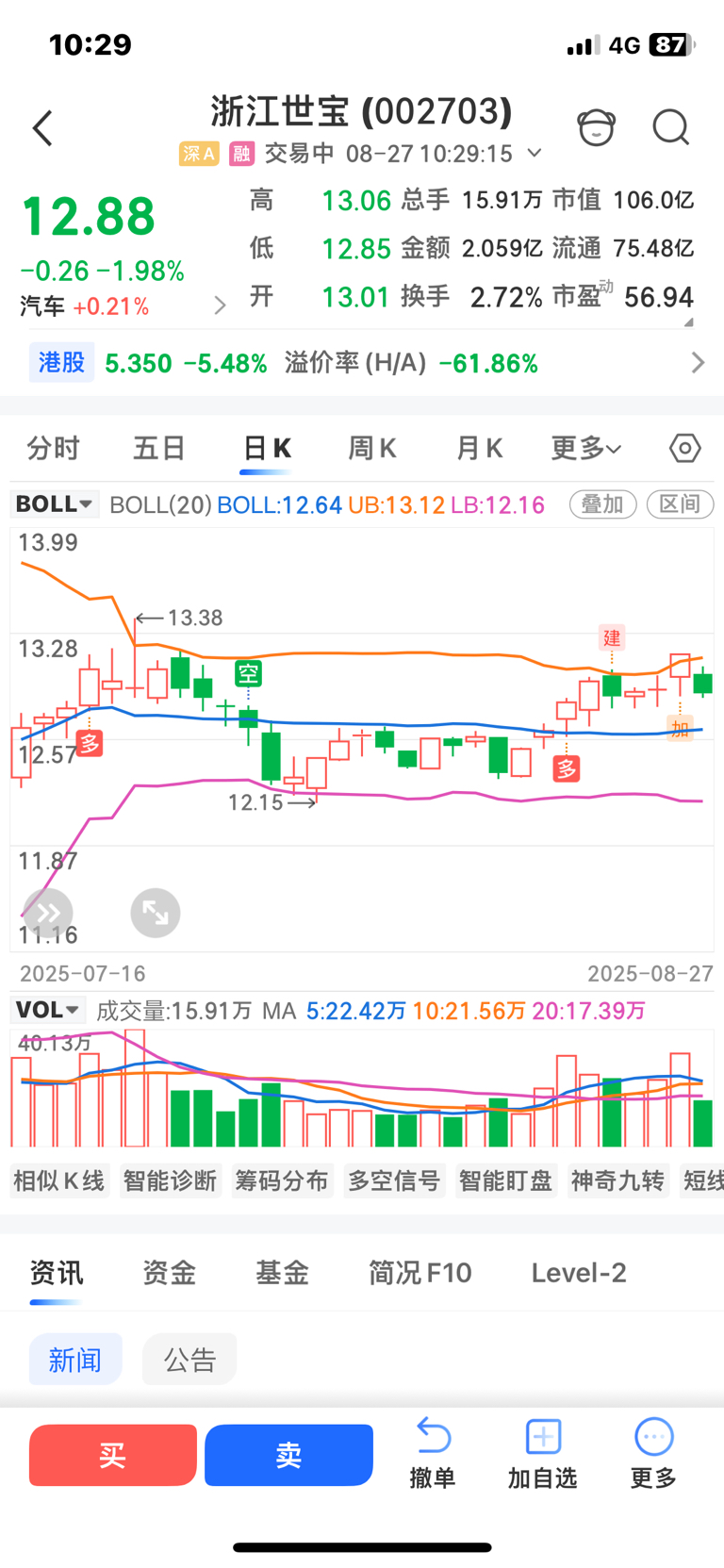The height and width of the screenshot is (1568, 724).
Task: Open the VOL indicator dropdown
Action: (x=48, y=1010)
